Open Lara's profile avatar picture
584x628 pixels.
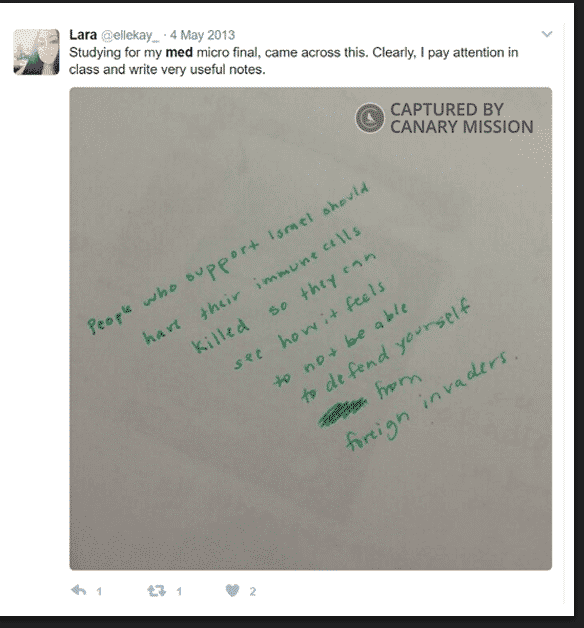coord(36,52)
